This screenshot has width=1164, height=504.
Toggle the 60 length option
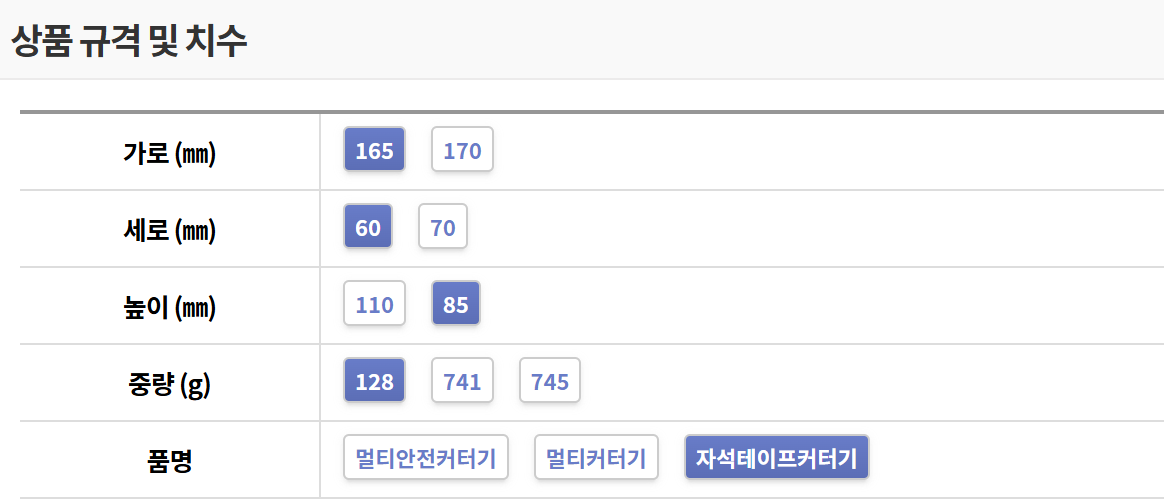click(x=368, y=228)
